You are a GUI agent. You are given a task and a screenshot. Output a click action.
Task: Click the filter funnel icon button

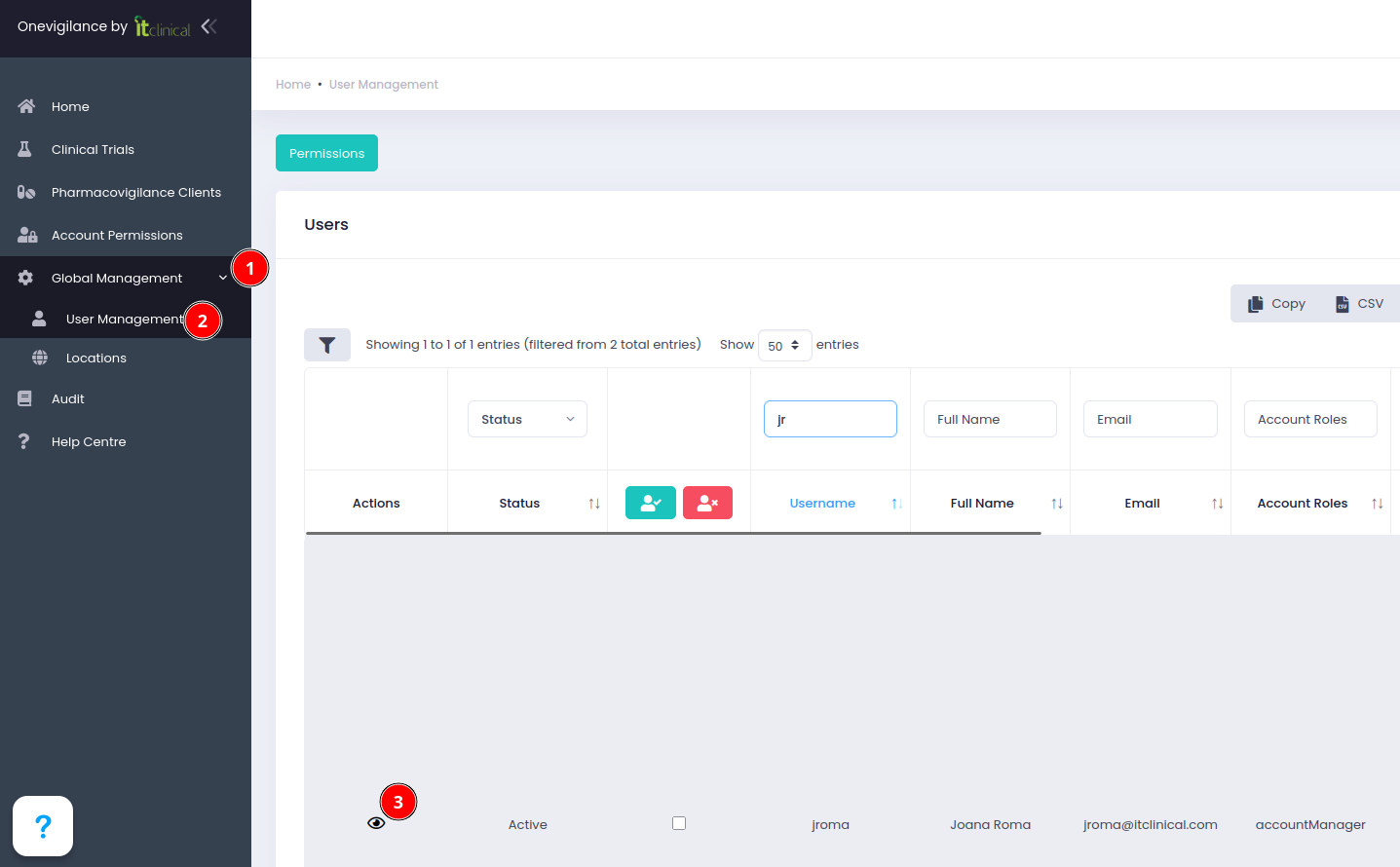(x=327, y=345)
